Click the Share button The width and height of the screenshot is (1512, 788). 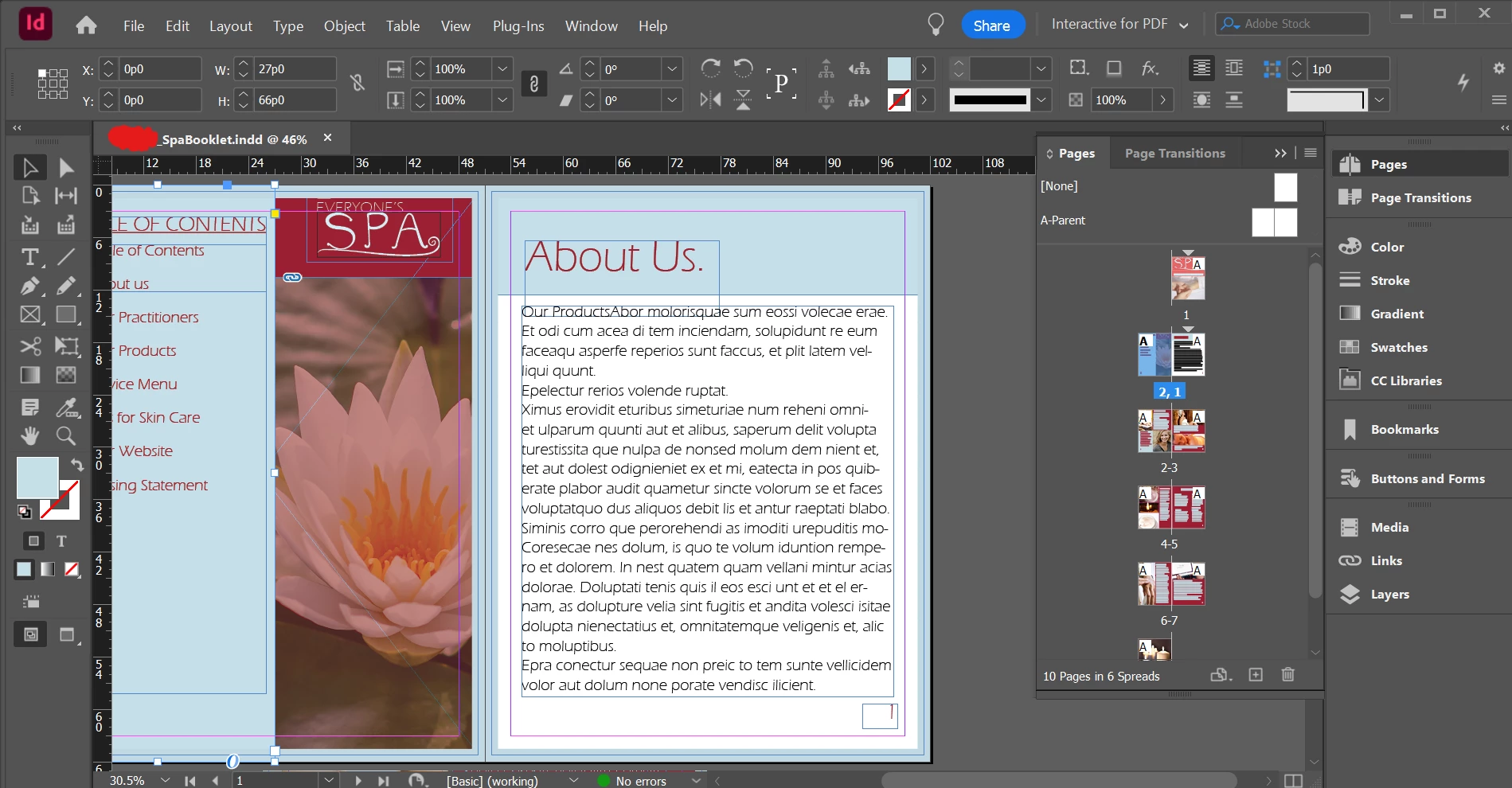[991, 25]
